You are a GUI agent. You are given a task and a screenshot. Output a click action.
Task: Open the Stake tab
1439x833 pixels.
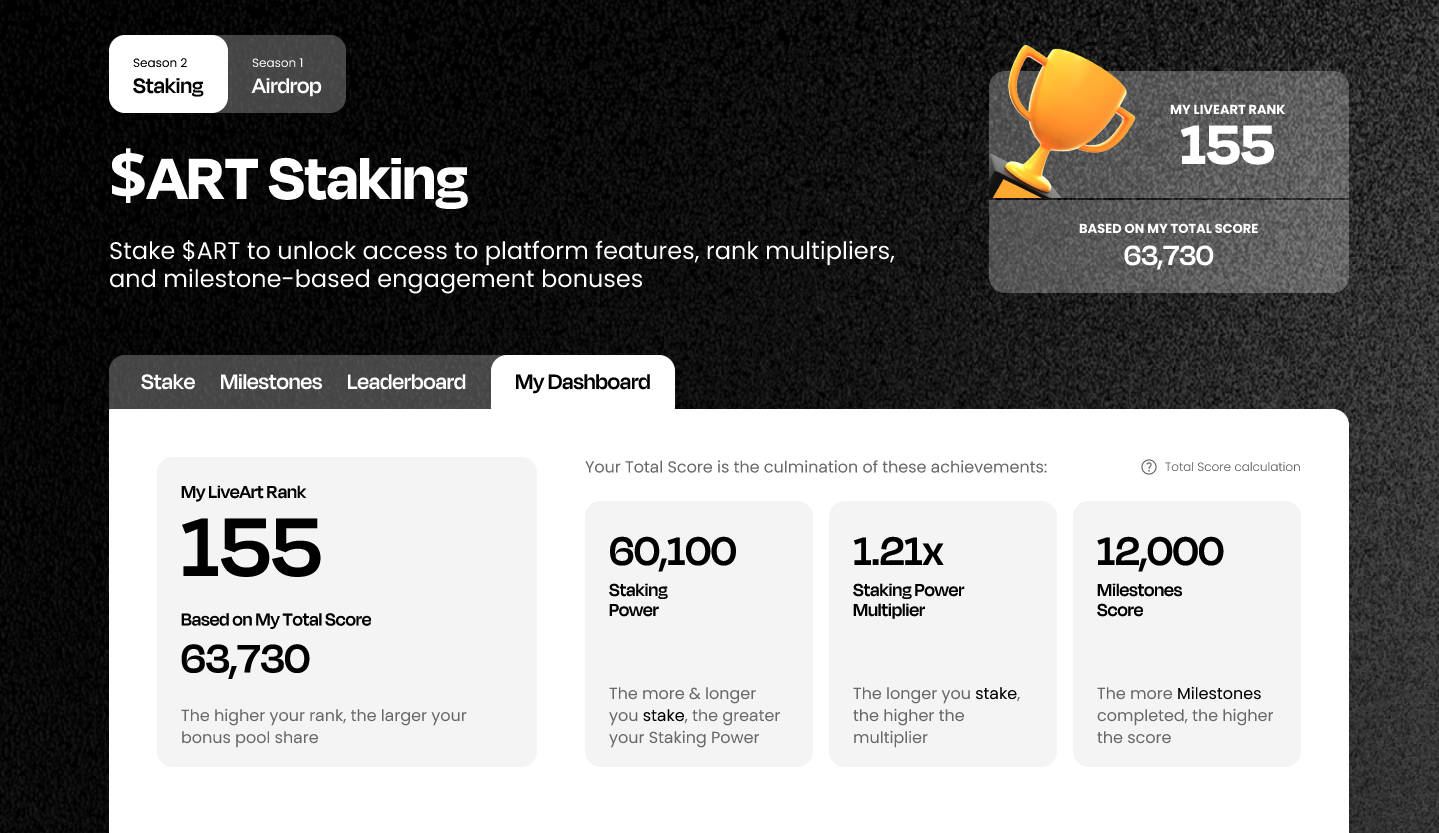click(168, 382)
